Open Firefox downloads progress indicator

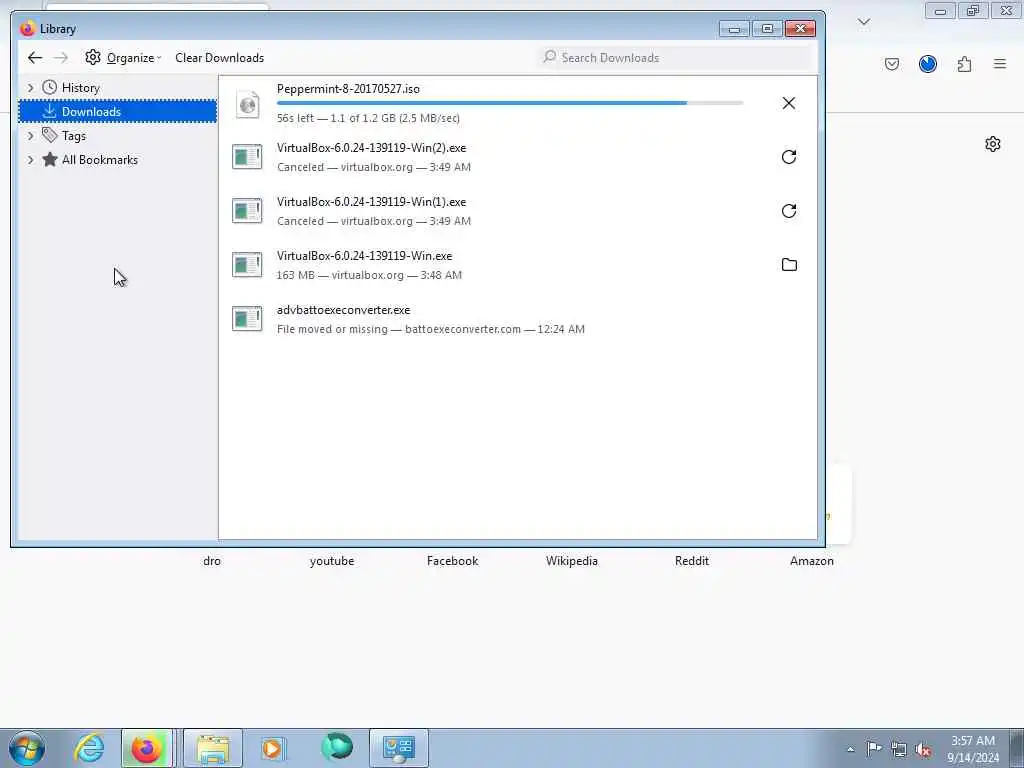[x=928, y=64]
